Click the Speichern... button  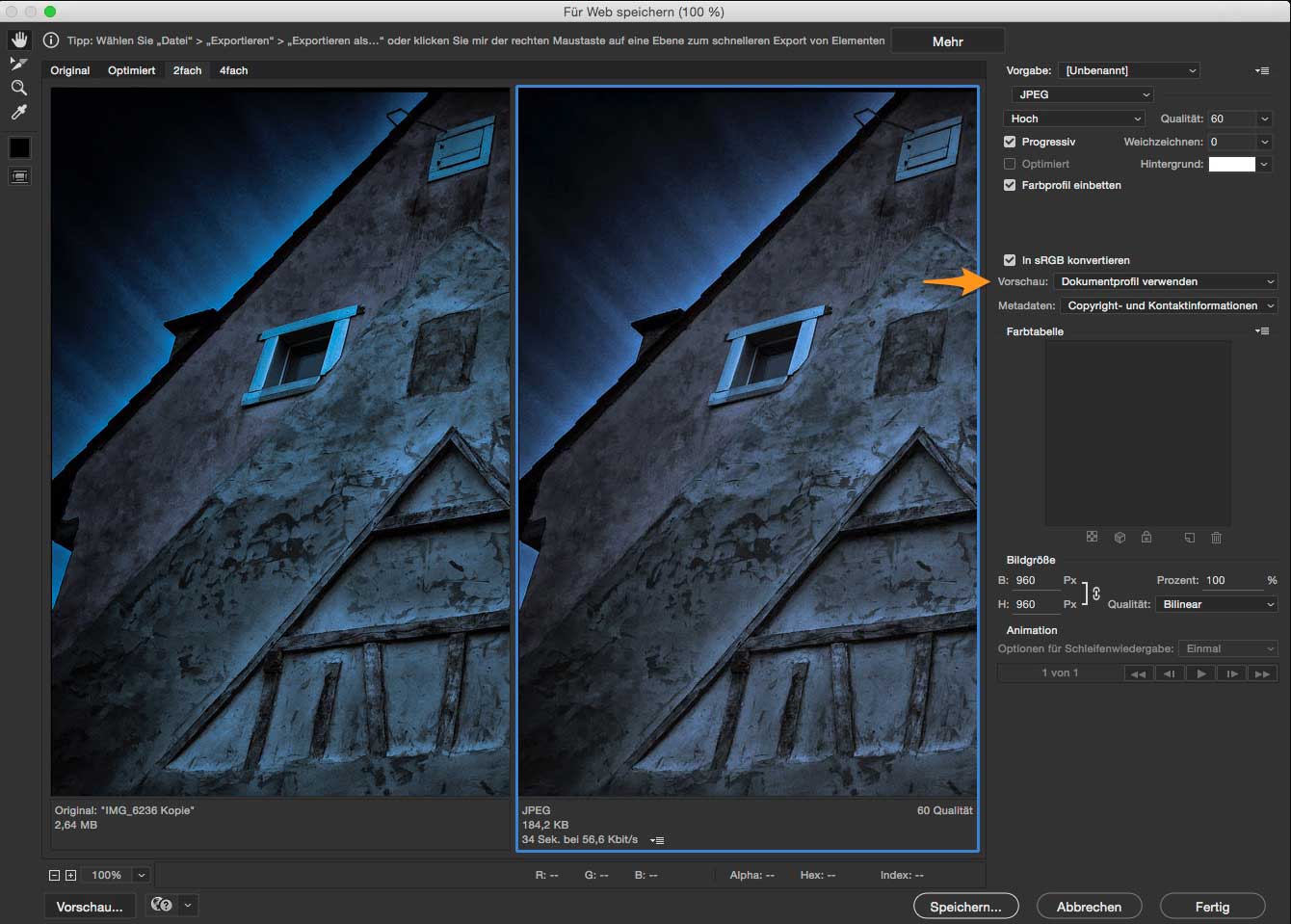tap(965, 907)
